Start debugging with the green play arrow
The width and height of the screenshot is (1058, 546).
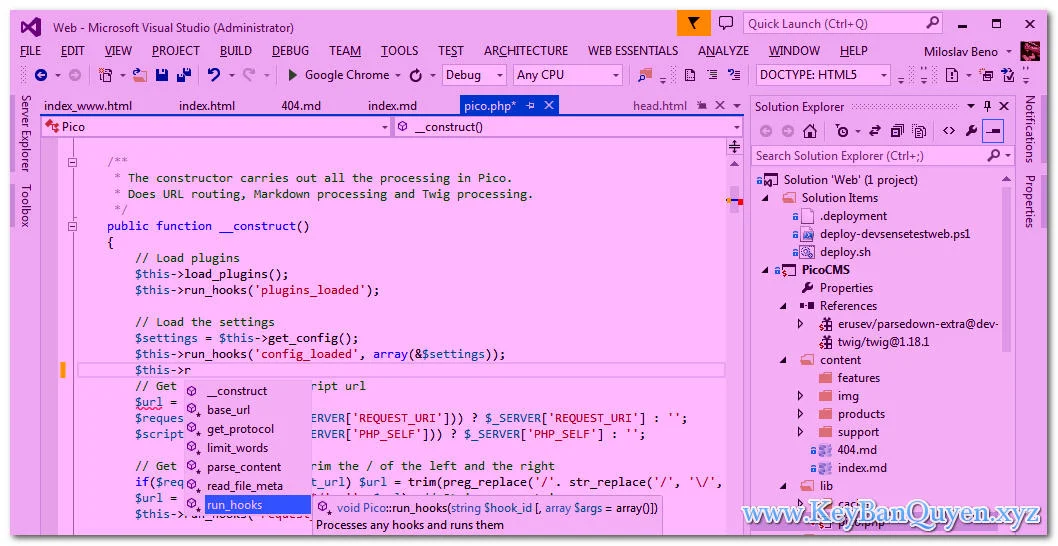(292, 75)
